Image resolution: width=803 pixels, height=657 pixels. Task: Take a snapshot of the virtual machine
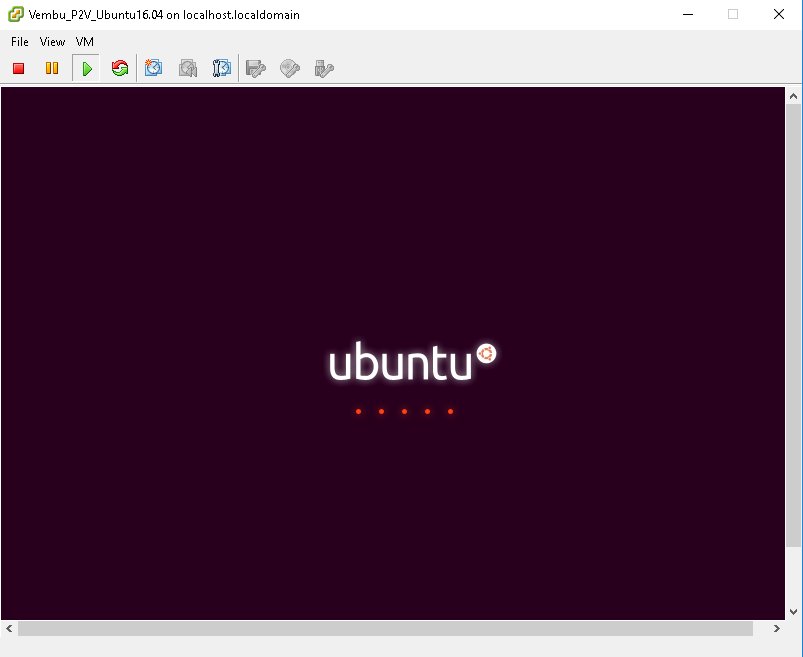153,68
